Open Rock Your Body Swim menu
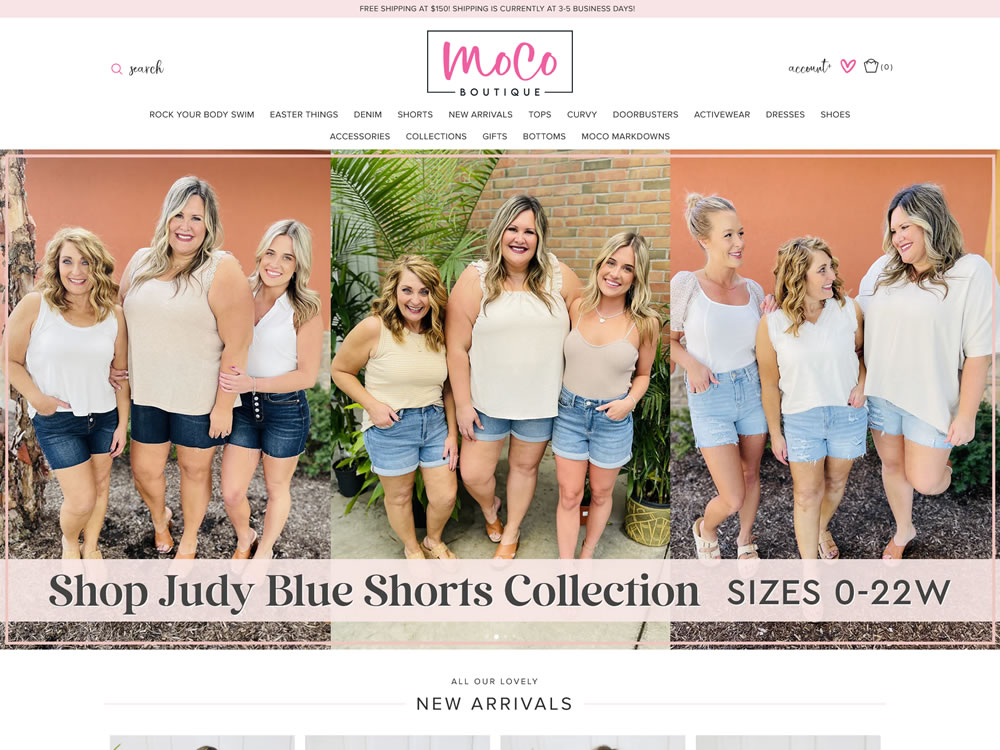The image size is (1000, 750). click(202, 115)
